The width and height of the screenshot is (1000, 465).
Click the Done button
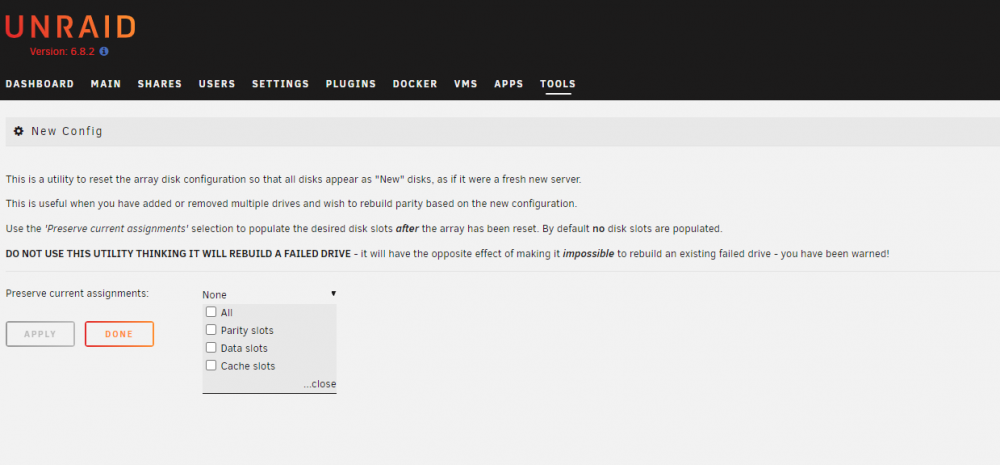point(119,334)
